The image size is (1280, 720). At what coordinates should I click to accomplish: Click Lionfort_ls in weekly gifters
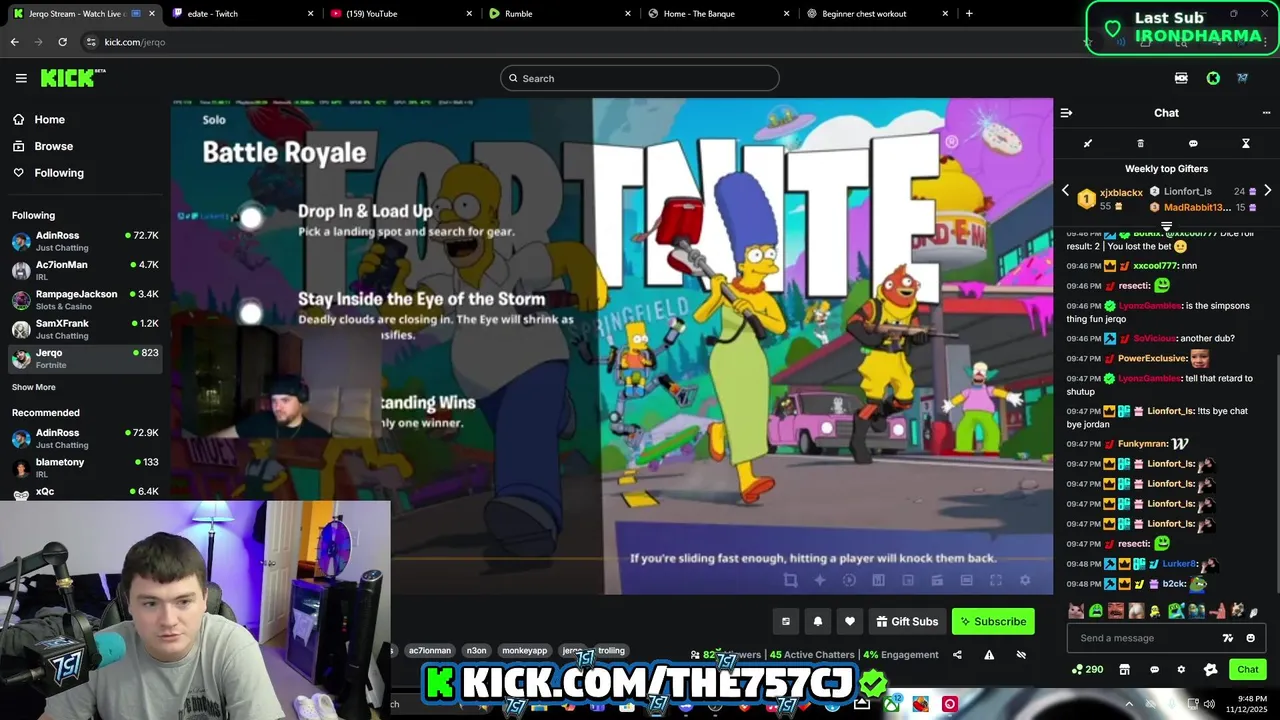(1187, 191)
